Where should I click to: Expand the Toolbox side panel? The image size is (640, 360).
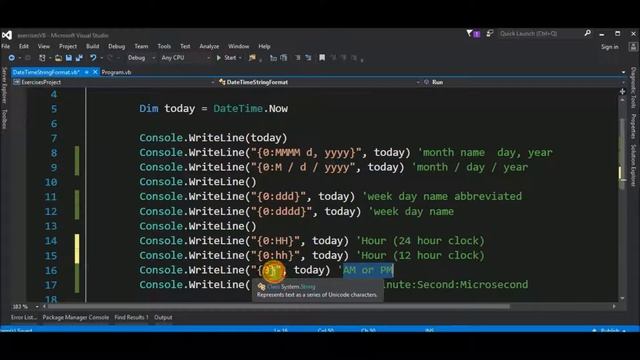coord(4,119)
